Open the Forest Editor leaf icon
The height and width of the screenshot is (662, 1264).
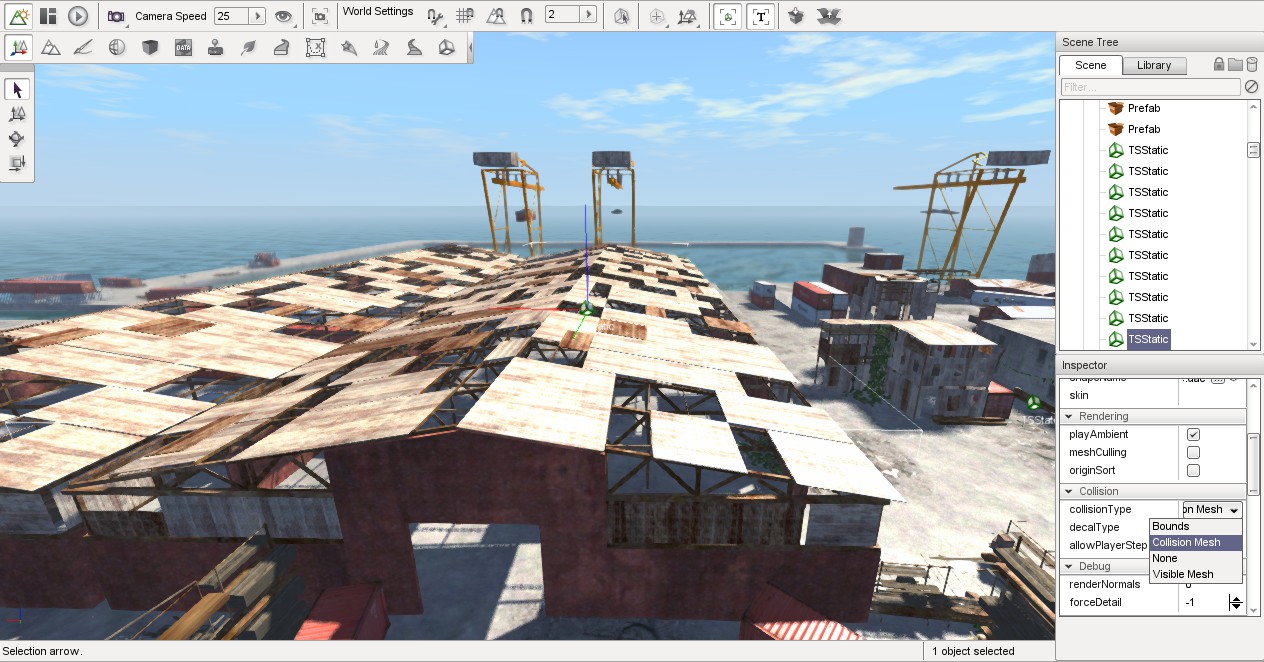(x=248, y=47)
